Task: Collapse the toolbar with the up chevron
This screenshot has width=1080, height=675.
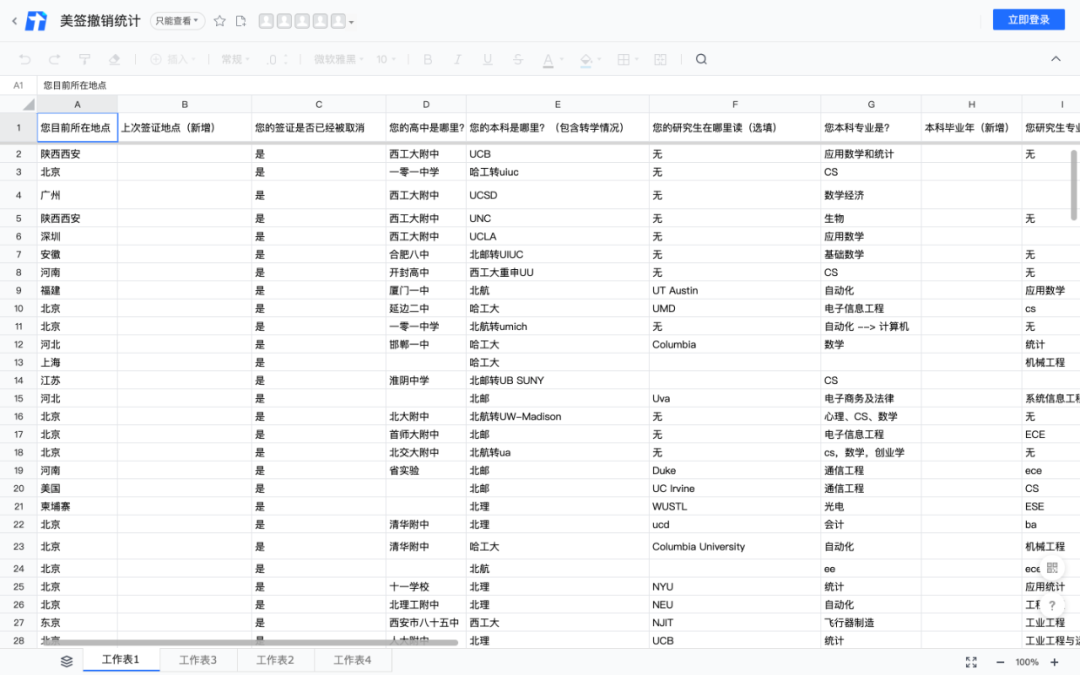Action: point(1055,59)
